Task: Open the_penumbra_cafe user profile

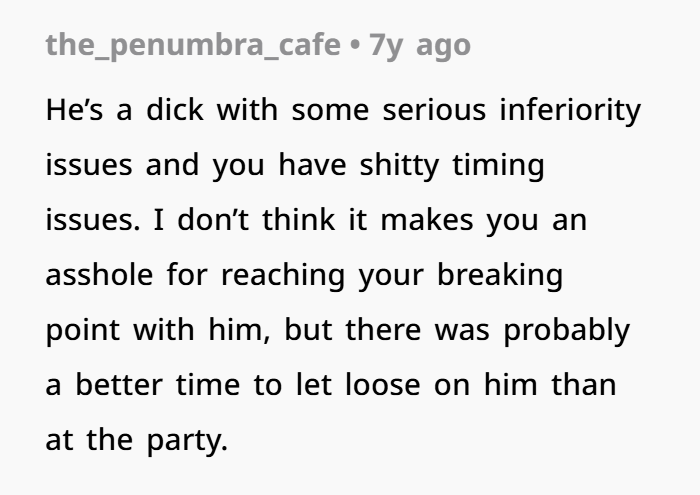Action: pyautogui.click(x=192, y=46)
